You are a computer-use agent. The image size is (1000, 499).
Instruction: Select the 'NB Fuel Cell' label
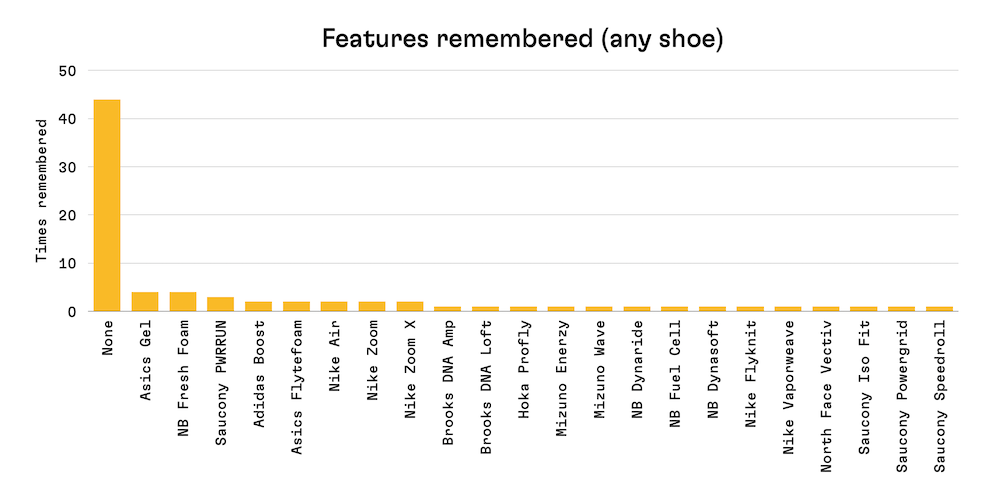[675, 368]
